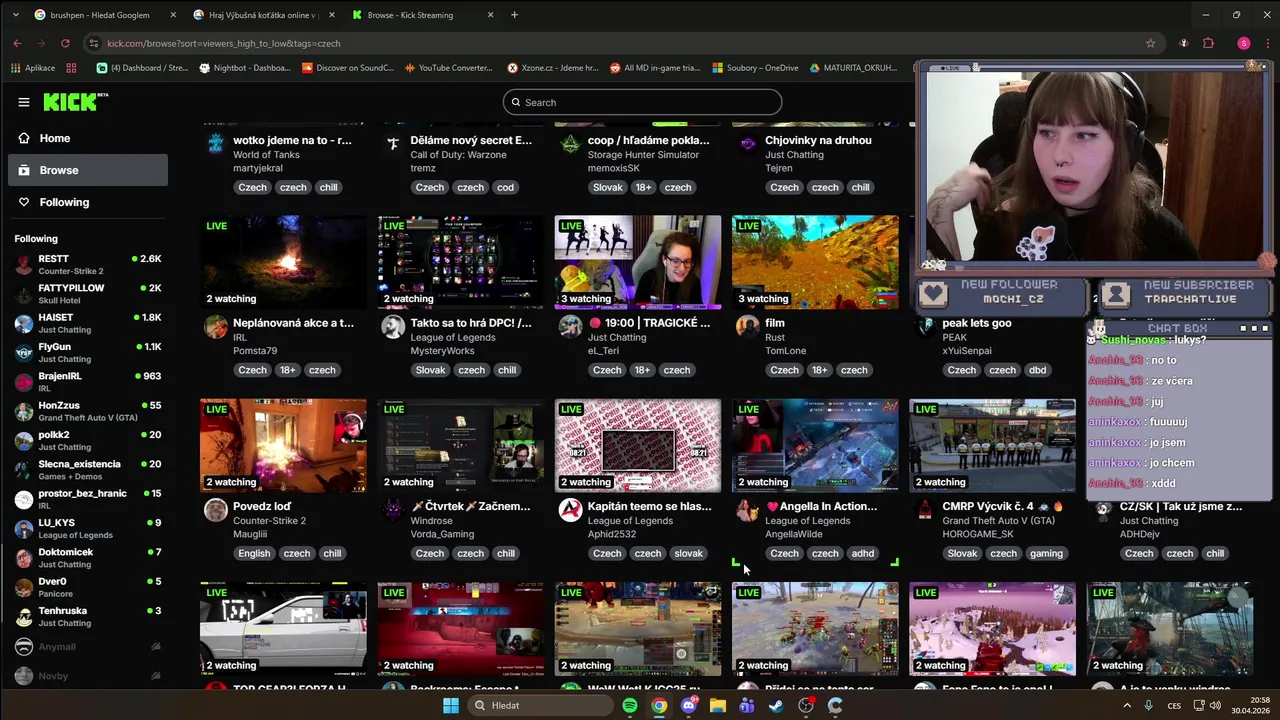Open RESTT in the Following list
The width and height of the screenshot is (1280, 720).
(88, 264)
